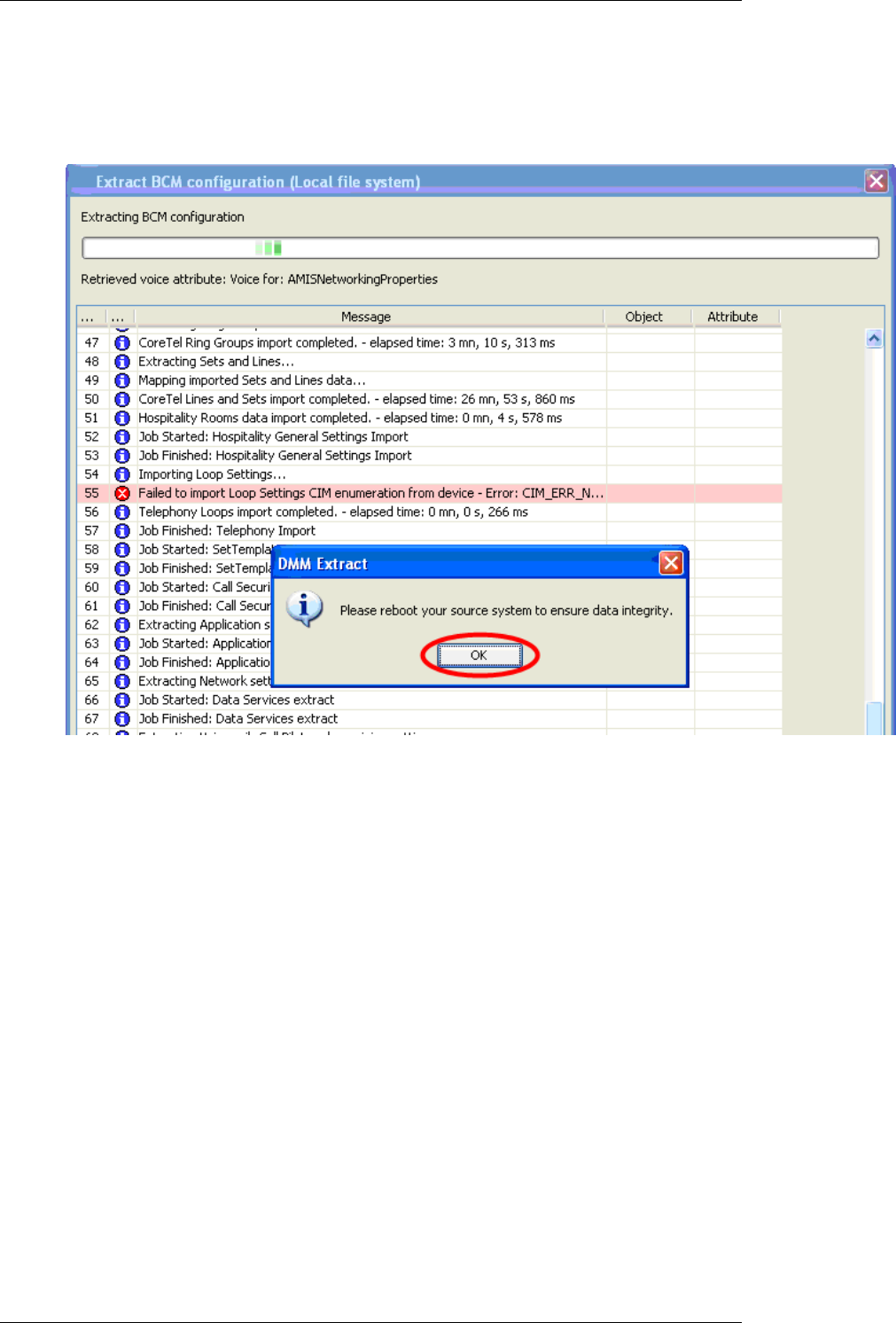
Task: Click the info icon on row 65
Action: (122, 681)
